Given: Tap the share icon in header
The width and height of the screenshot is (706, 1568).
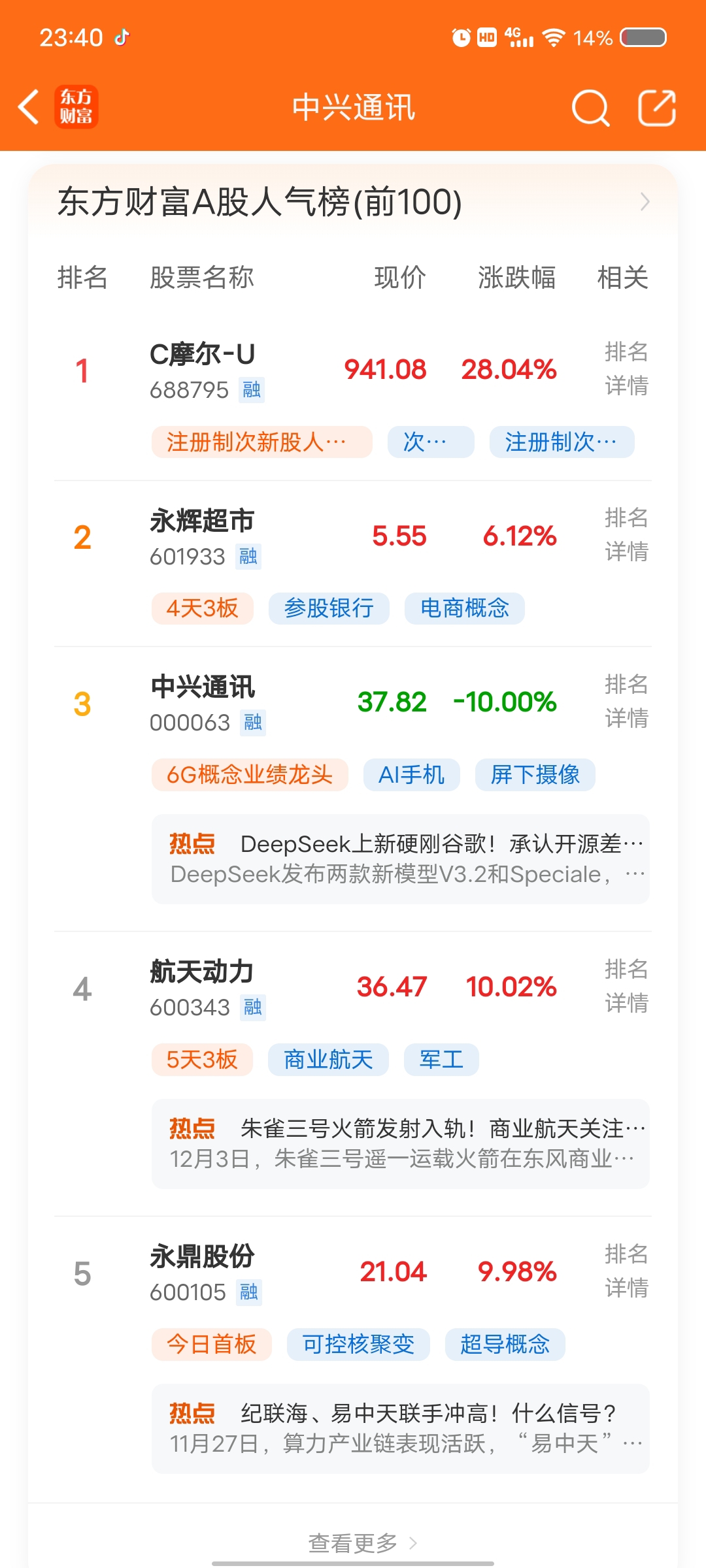Looking at the screenshot, I should point(657,107).
